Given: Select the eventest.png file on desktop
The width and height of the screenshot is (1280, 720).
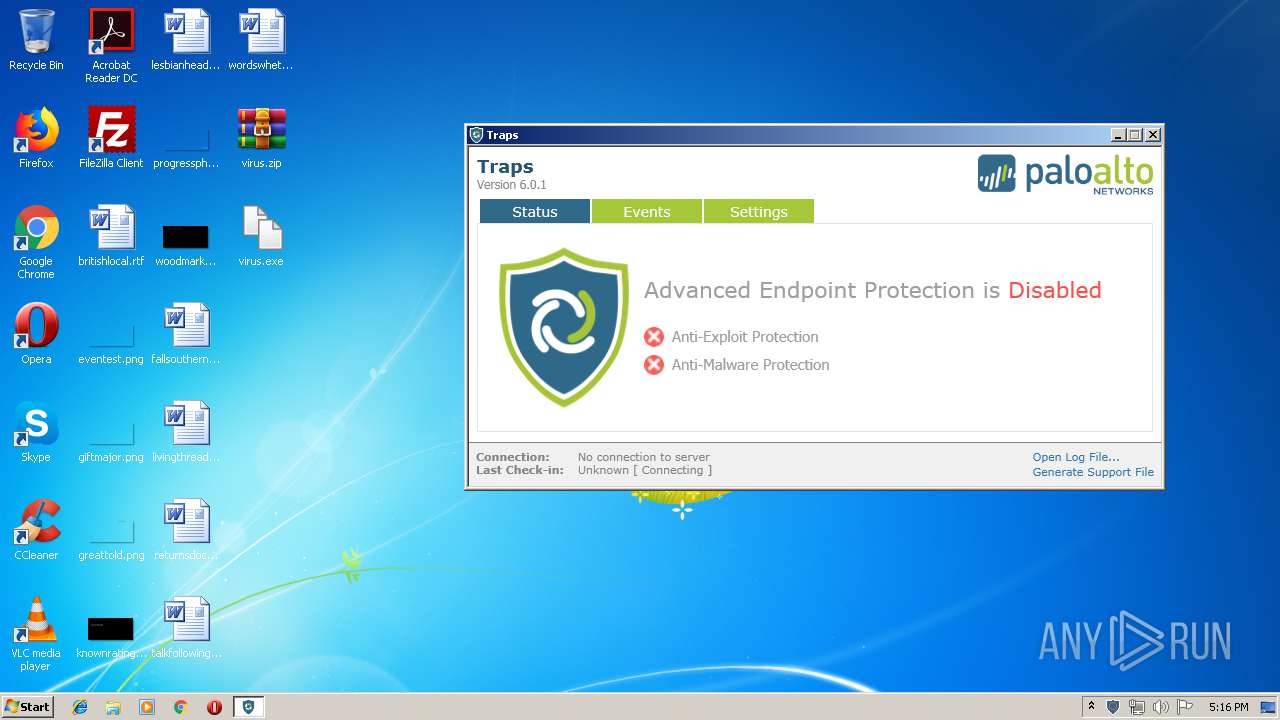Looking at the screenshot, I should pos(111,341).
